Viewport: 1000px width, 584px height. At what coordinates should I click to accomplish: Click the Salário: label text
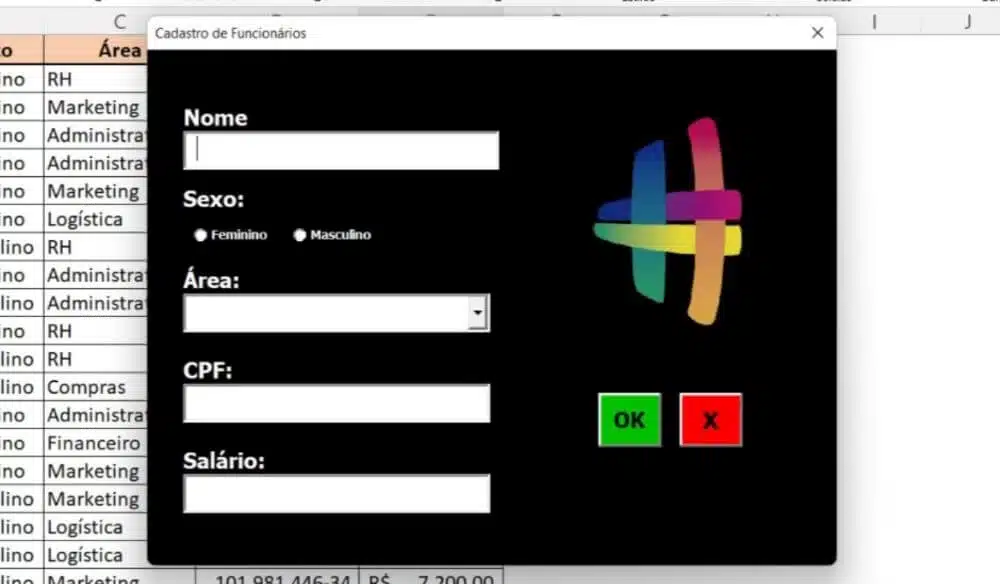coord(224,461)
